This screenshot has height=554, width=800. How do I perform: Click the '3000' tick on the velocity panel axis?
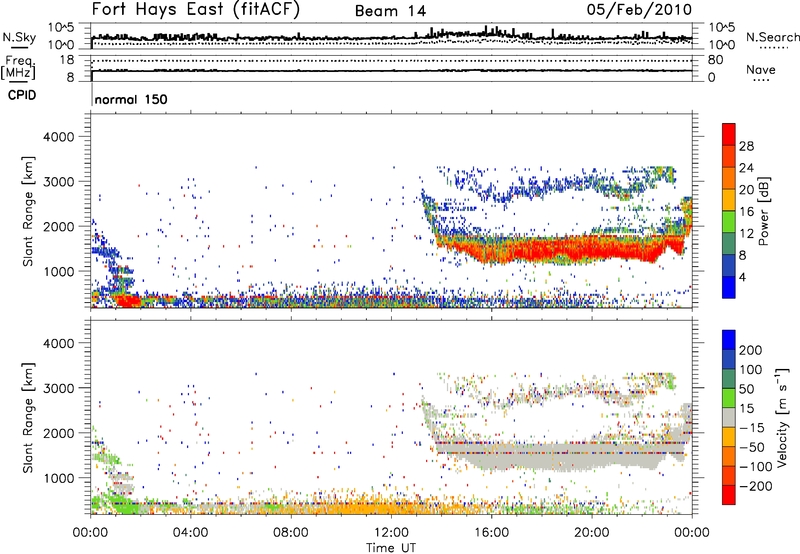click(58, 388)
